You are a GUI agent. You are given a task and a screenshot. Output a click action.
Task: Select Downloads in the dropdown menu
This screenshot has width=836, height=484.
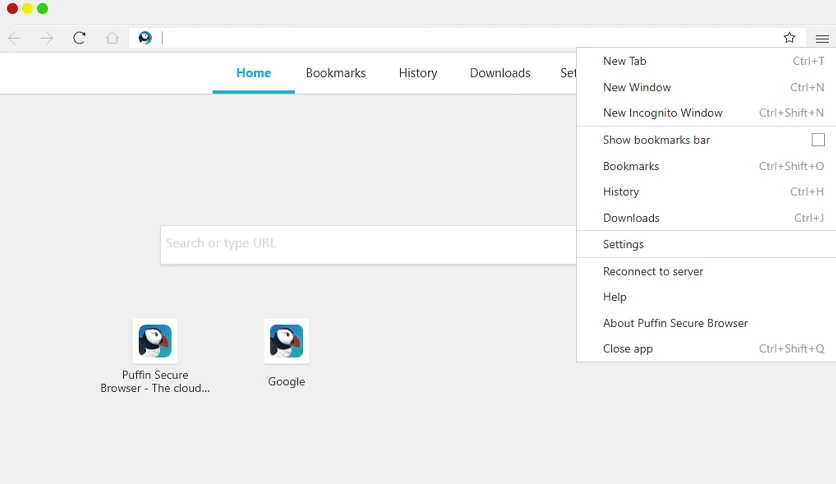(x=706, y=218)
